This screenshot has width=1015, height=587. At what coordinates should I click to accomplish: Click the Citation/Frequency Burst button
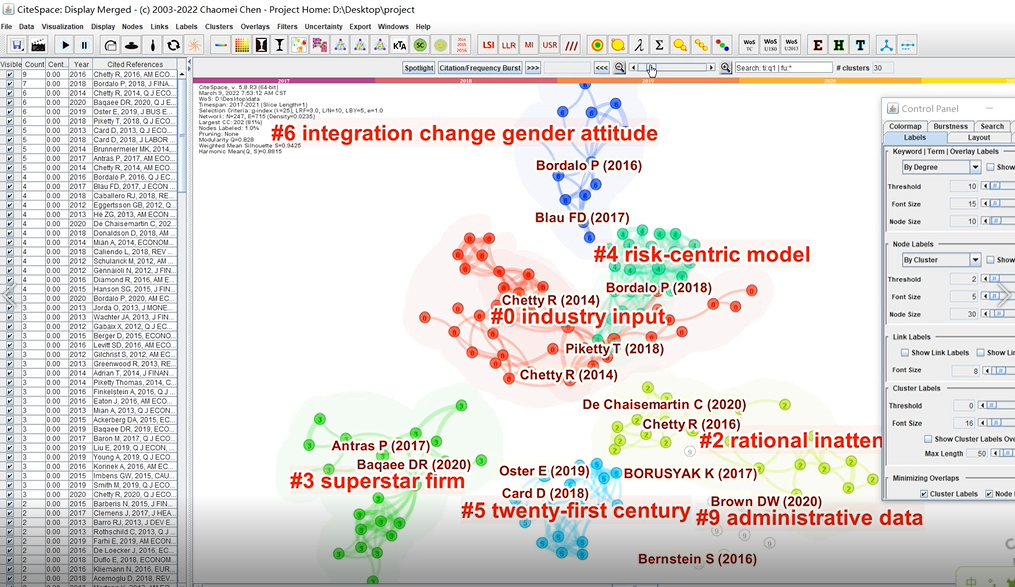pyautogui.click(x=479, y=68)
